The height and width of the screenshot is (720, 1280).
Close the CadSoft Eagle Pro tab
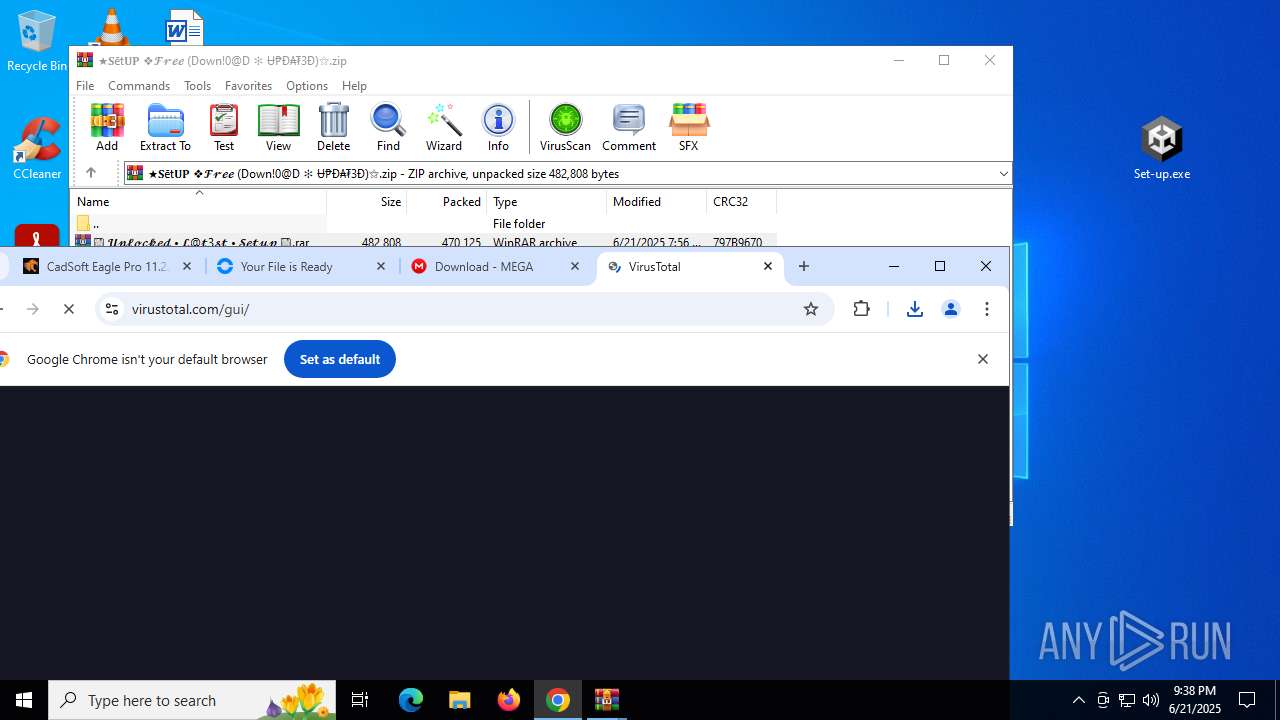pos(187,266)
